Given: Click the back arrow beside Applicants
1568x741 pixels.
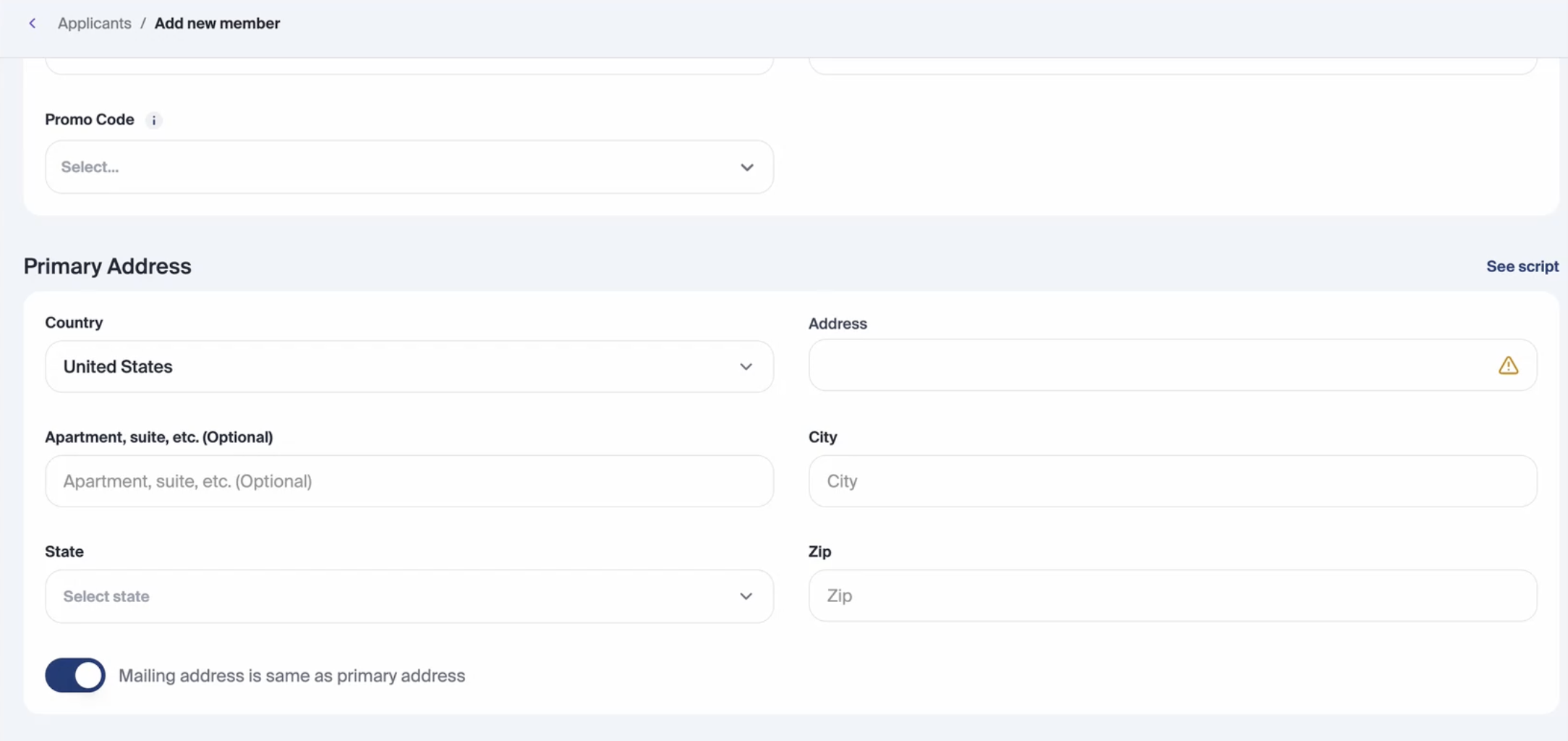Looking at the screenshot, I should coord(33,23).
